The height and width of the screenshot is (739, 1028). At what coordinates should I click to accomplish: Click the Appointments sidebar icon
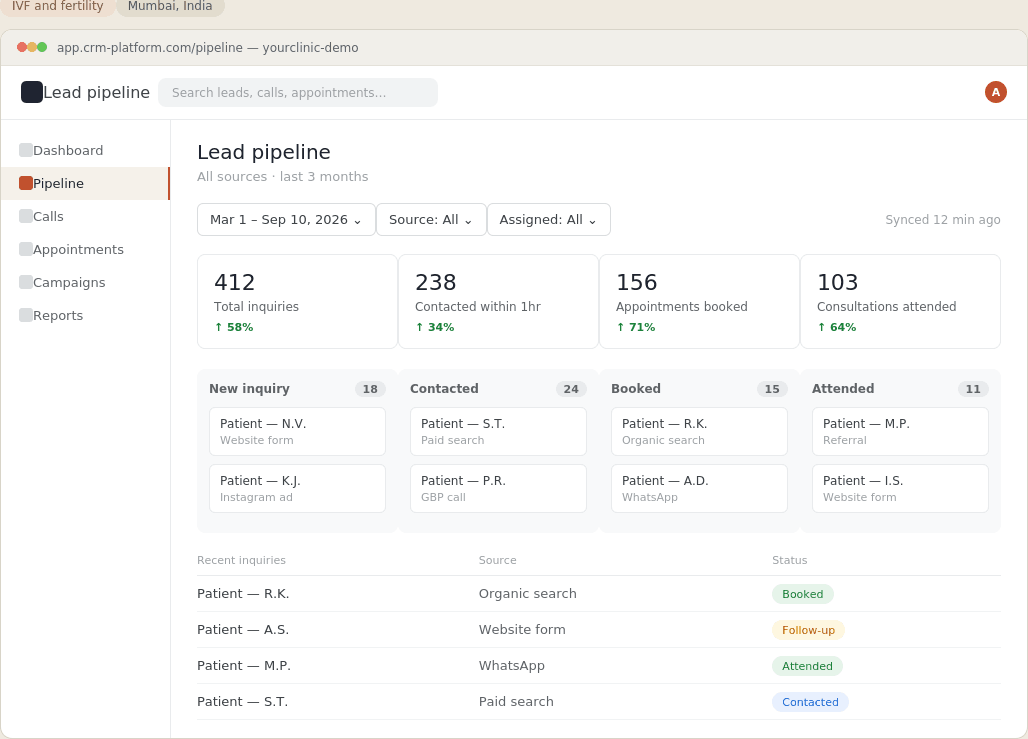[x=26, y=249]
